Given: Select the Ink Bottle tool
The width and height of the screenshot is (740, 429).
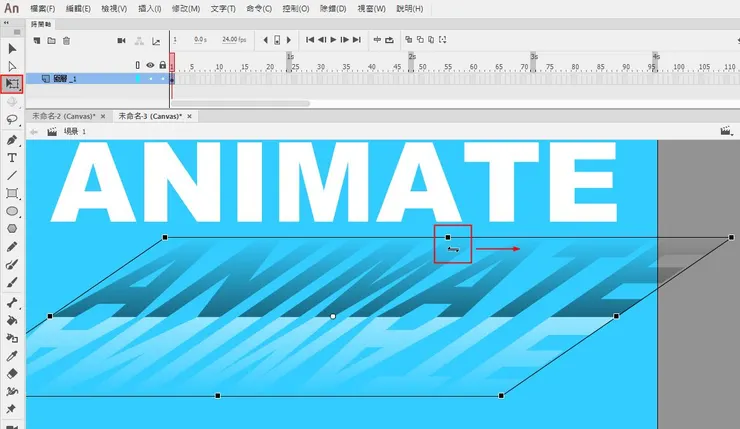Looking at the screenshot, I should click(x=12, y=338).
